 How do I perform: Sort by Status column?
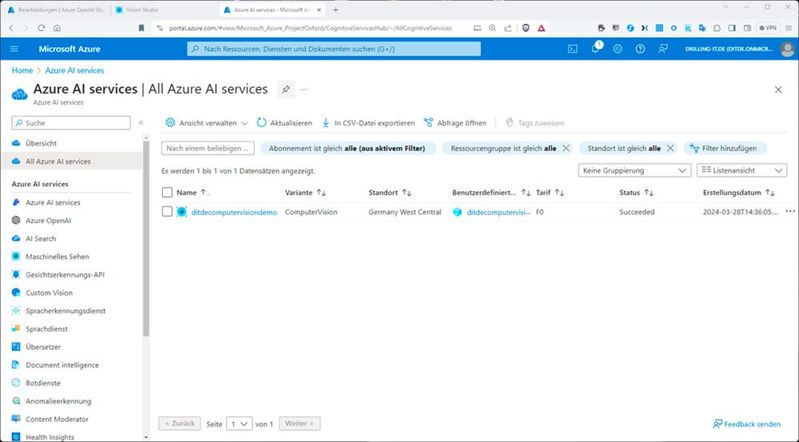(x=636, y=192)
